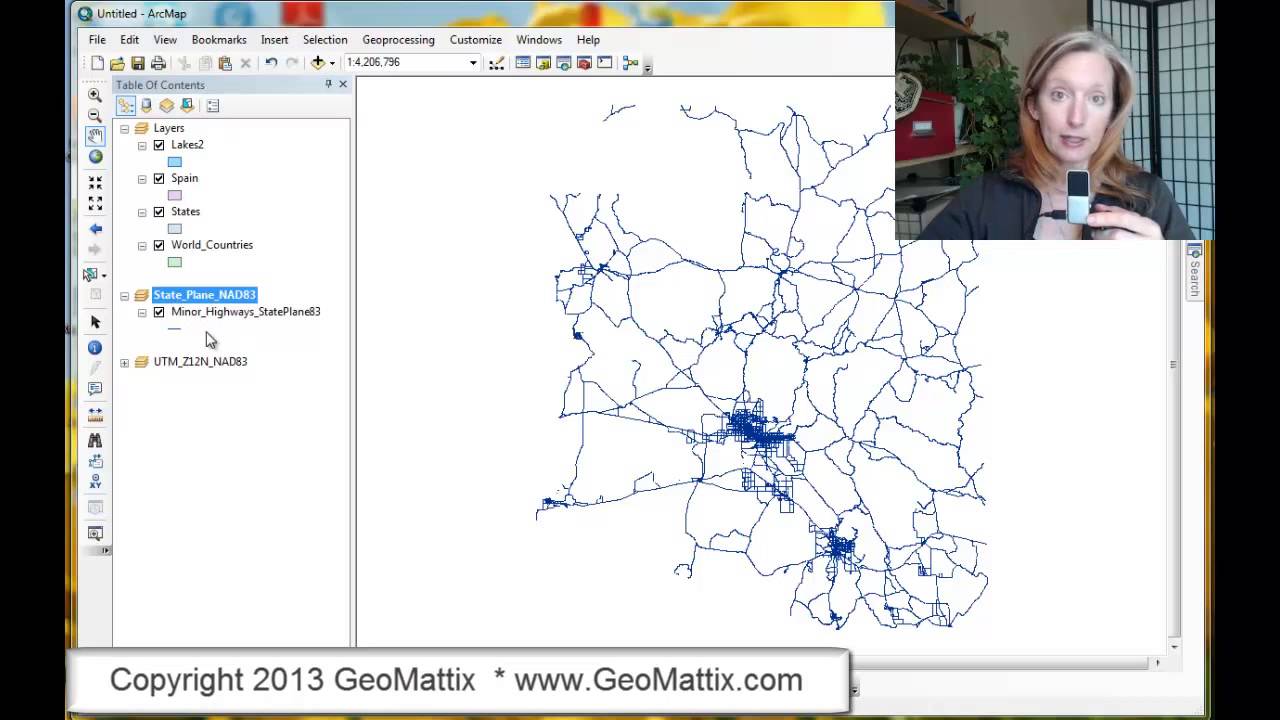The image size is (1280, 720).
Task: Collapse the States layer legend
Action: [142, 213]
